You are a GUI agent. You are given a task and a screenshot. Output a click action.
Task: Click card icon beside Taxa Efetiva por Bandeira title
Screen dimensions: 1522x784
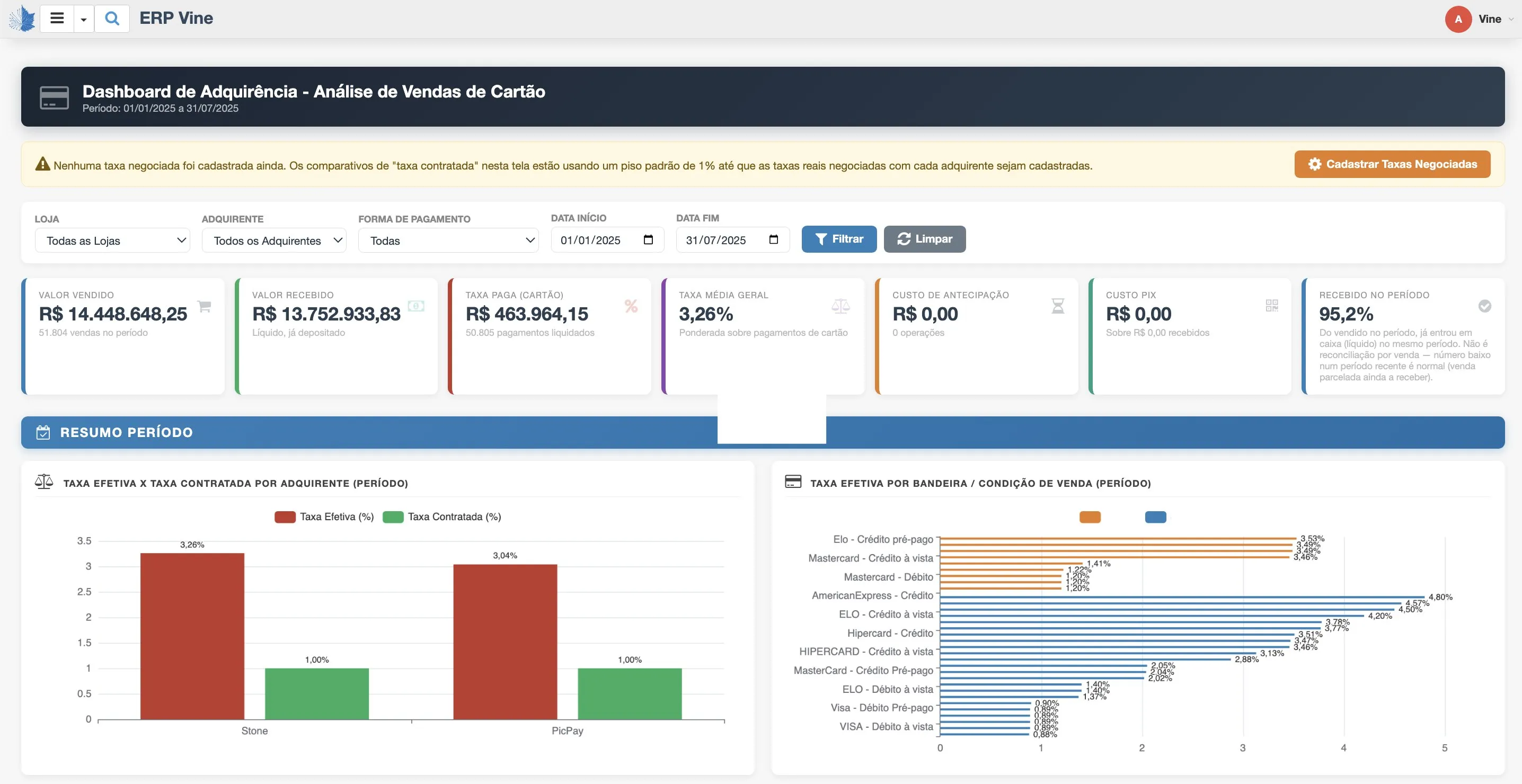(793, 482)
